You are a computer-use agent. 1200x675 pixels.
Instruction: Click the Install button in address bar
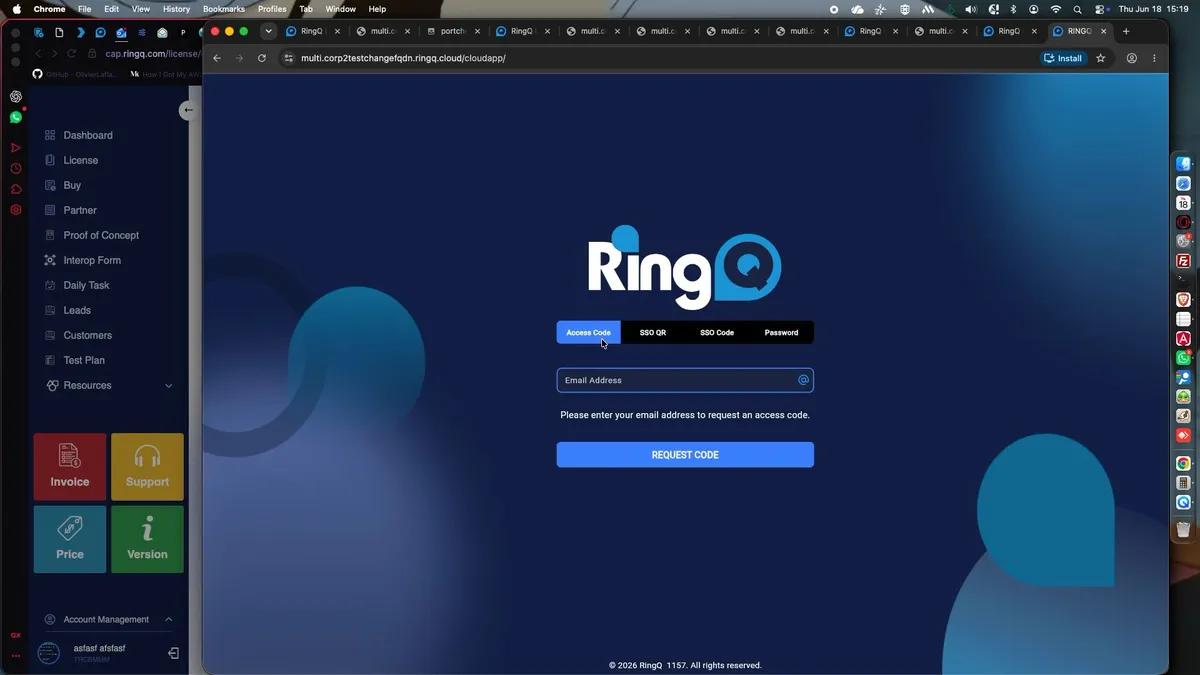(1063, 58)
